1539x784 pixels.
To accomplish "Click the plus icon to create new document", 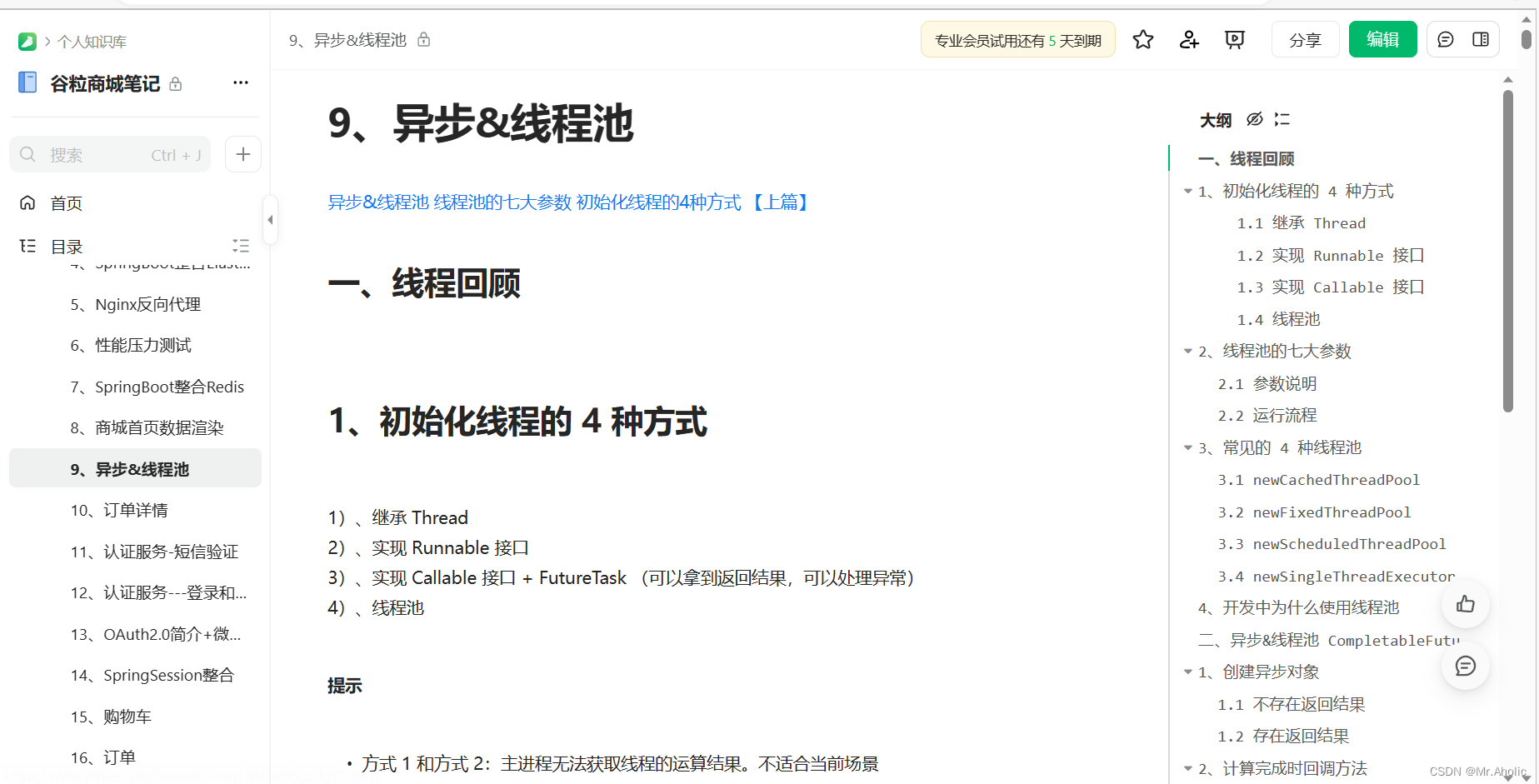I will click(x=242, y=154).
